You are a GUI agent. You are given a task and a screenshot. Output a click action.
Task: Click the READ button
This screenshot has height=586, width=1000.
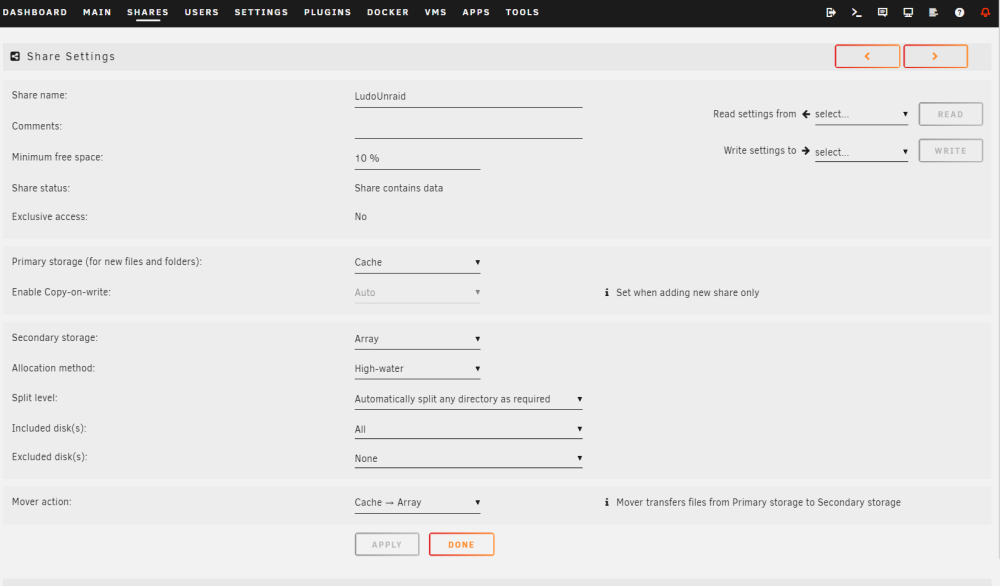click(x=950, y=114)
